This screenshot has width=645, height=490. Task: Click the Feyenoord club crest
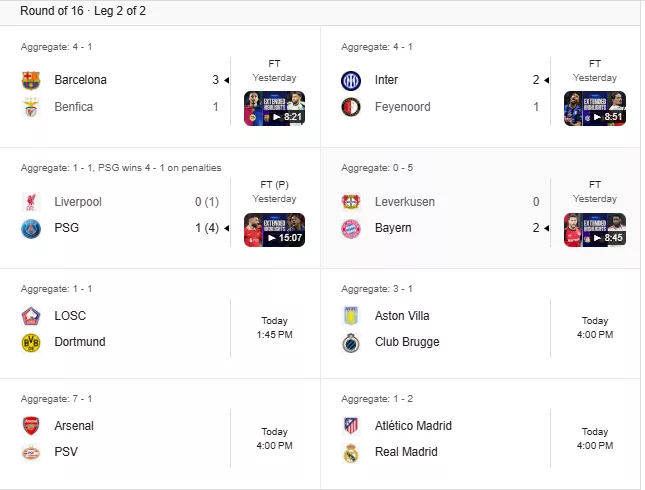(x=351, y=107)
